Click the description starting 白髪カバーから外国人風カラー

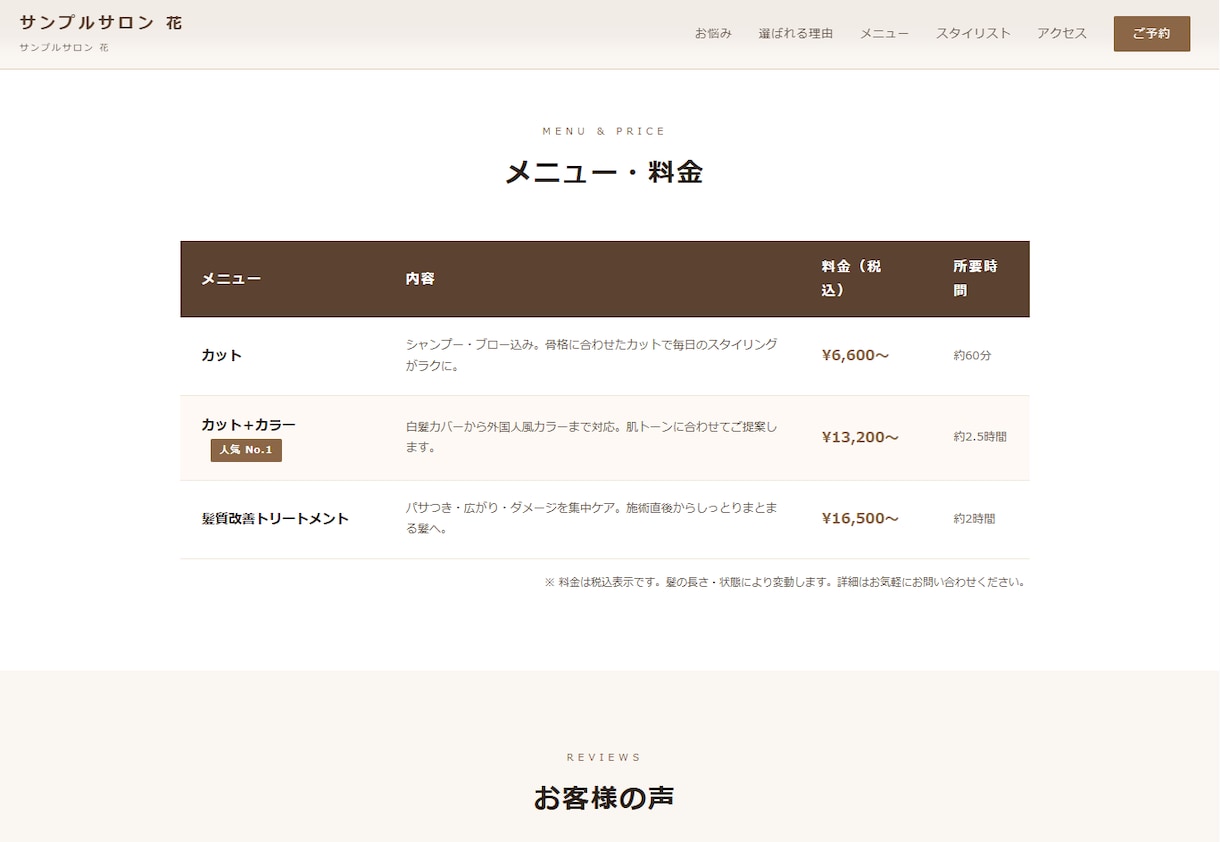pos(592,437)
